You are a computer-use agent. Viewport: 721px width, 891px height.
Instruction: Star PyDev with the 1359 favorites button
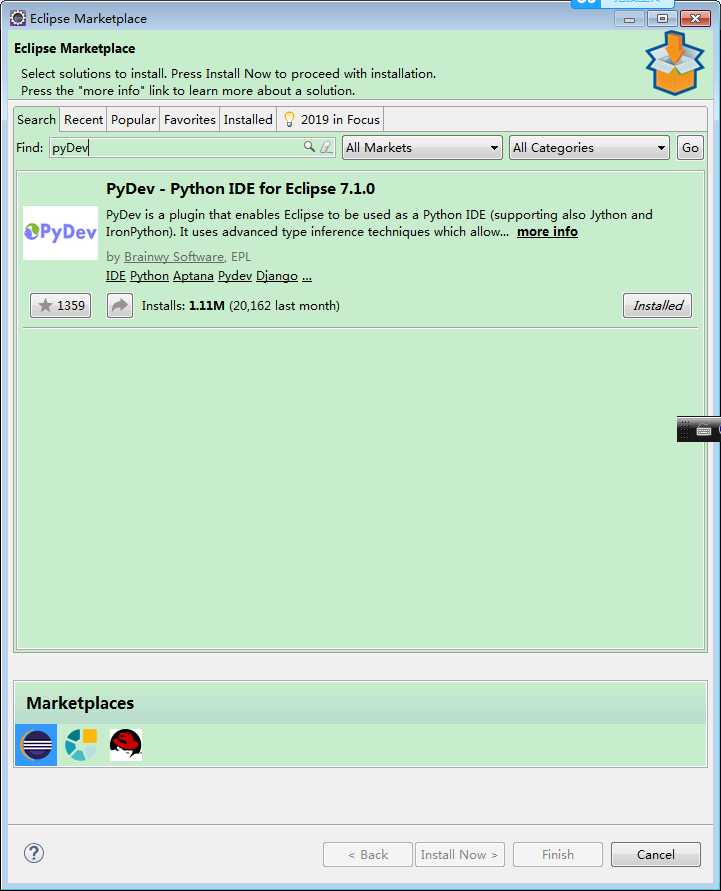tap(61, 306)
